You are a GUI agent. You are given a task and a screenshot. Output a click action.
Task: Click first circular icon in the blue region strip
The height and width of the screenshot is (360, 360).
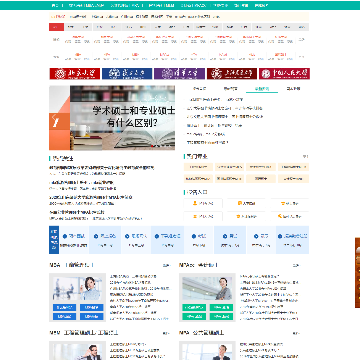click(65, 236)
